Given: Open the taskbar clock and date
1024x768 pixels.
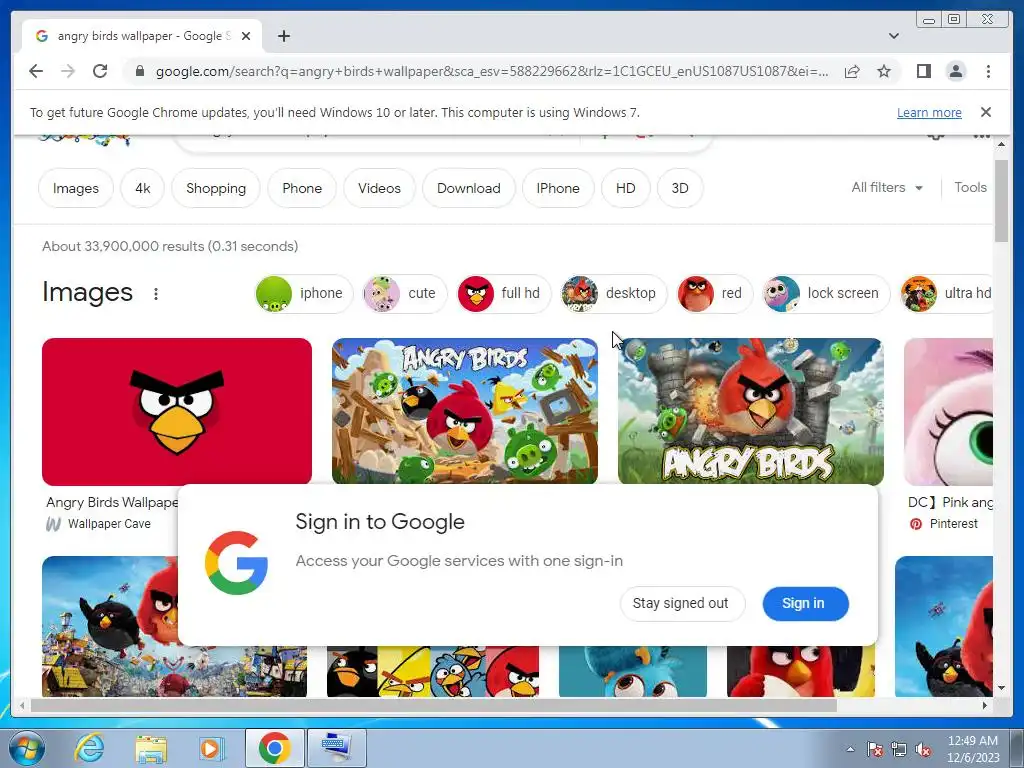Looking at the screenshot, I should click(x=973, y=749).
